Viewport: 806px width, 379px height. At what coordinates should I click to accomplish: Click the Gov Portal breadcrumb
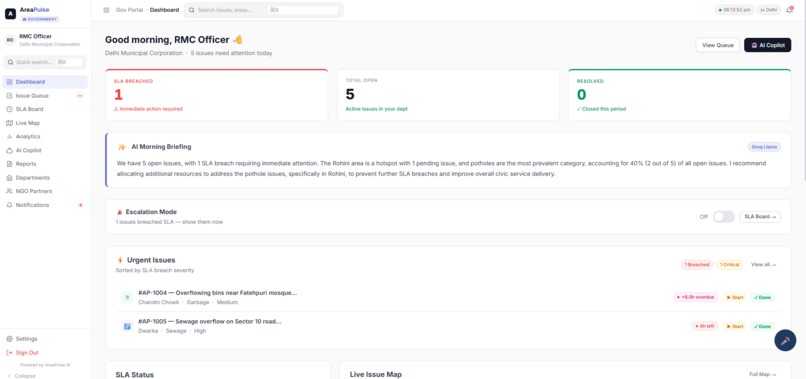(x=130, y=10)
